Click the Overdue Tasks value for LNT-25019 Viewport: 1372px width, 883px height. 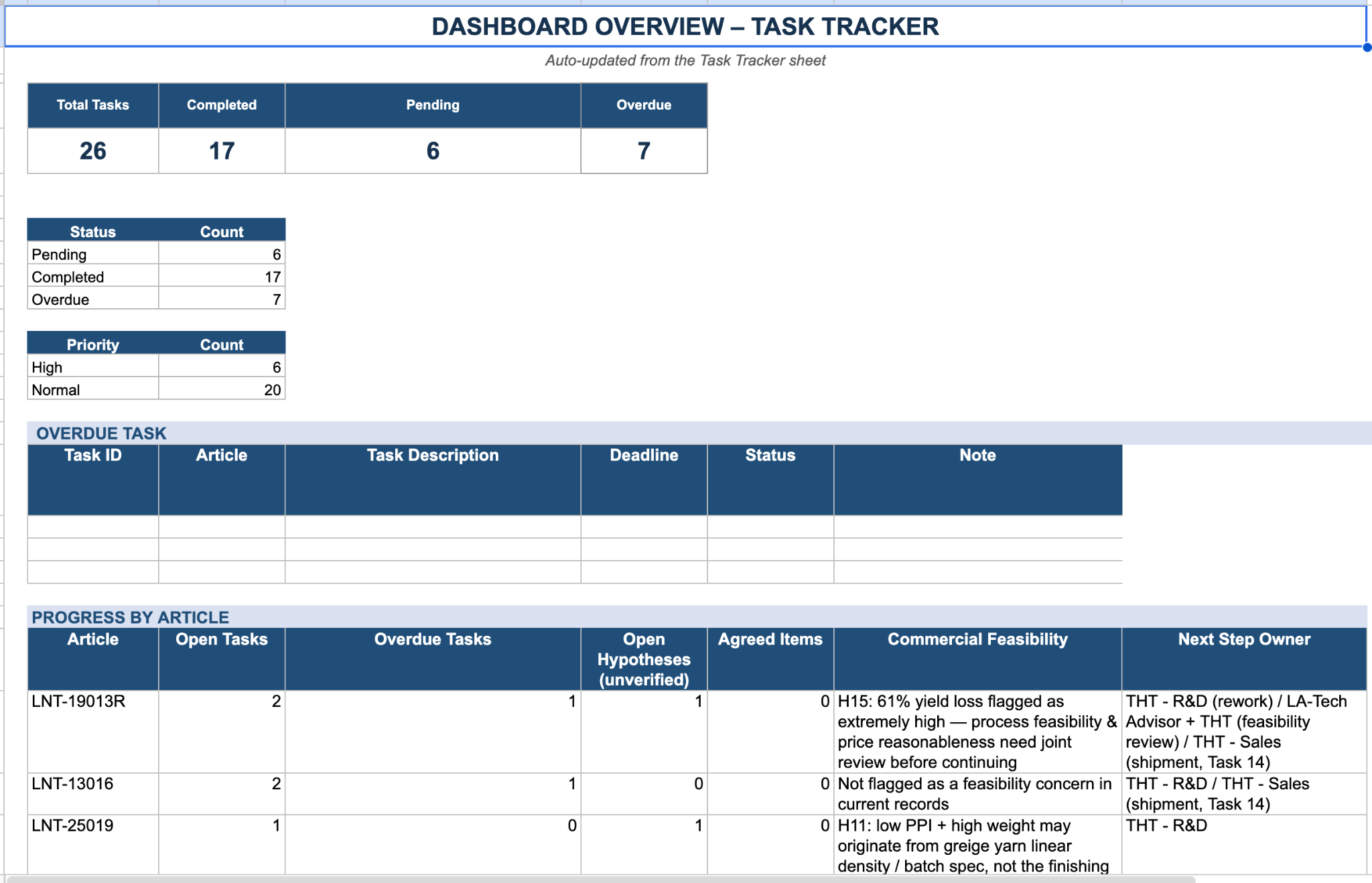[433, 845]
